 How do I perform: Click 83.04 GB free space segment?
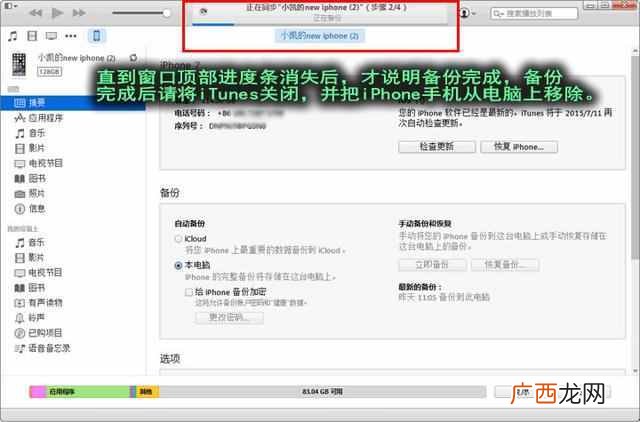coord(322,392)
